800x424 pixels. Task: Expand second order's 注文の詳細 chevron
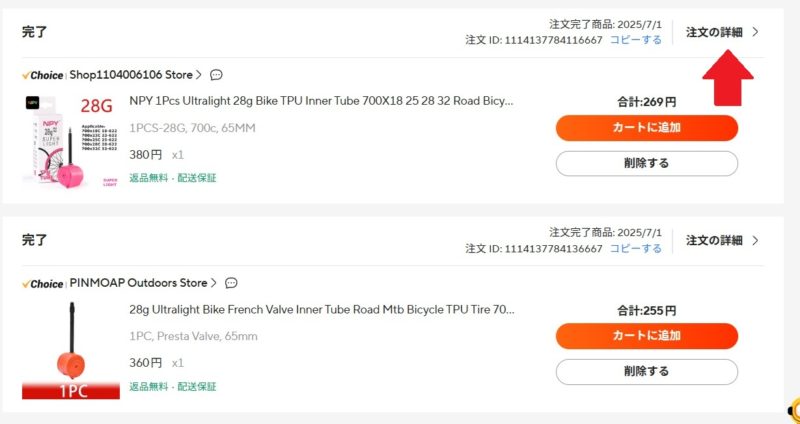(755, 240)
